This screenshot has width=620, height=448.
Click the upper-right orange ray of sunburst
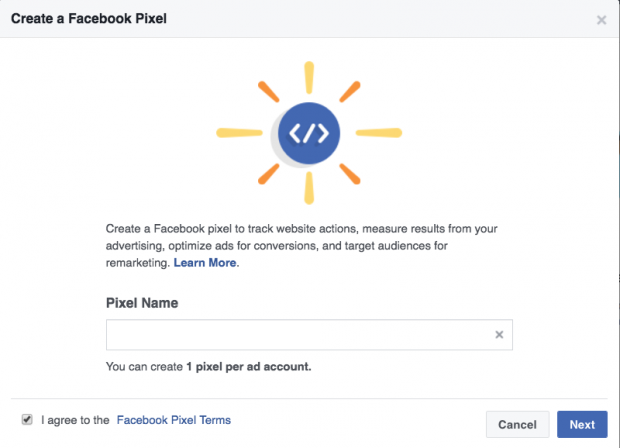tap(350, 92)
